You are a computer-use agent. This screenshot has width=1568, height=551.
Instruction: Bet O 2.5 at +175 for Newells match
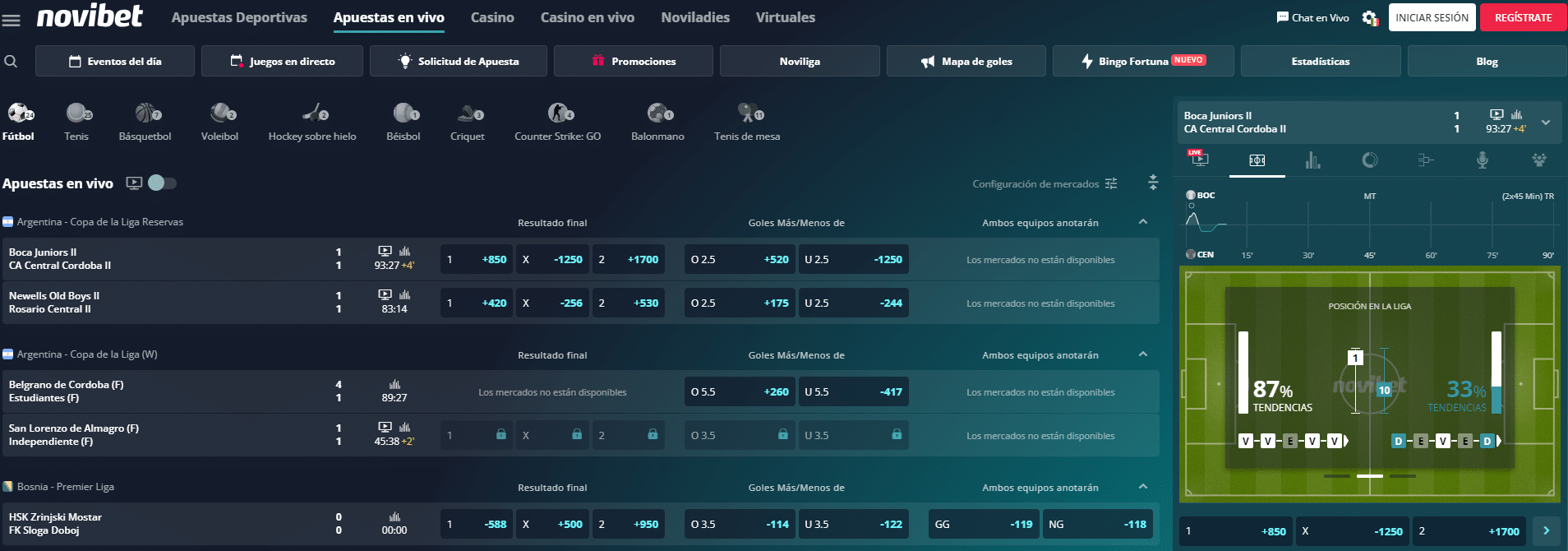(x=740, y=303)
